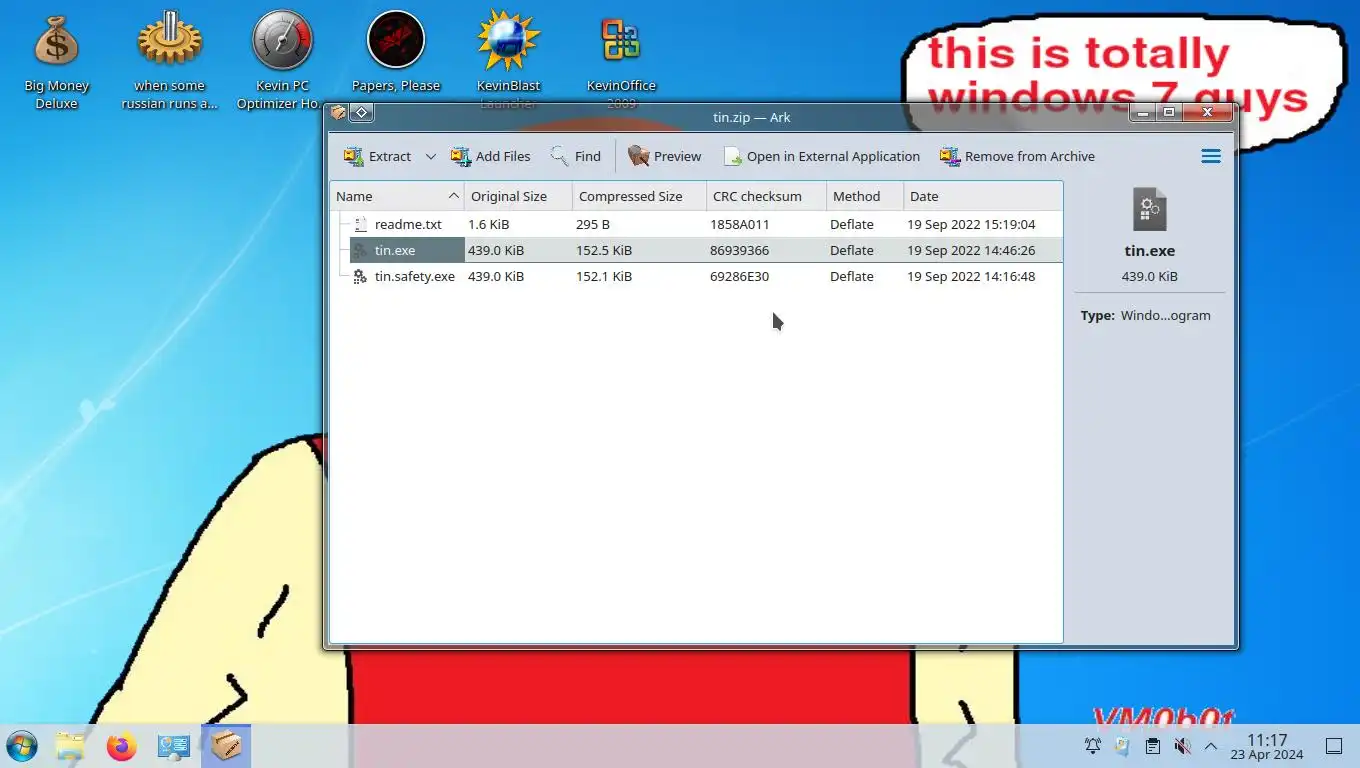Click the bold tin.exe name in info panel
Screen dimensions: 1360x768
pos(1149,251)
